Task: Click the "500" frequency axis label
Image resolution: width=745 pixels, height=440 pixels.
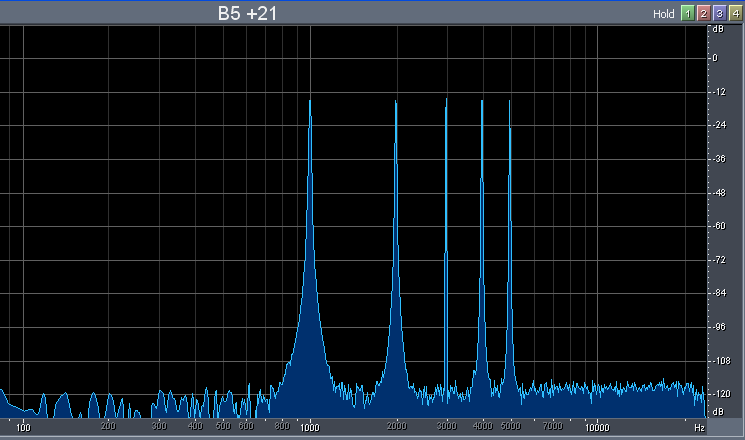Action: [223, 426]
